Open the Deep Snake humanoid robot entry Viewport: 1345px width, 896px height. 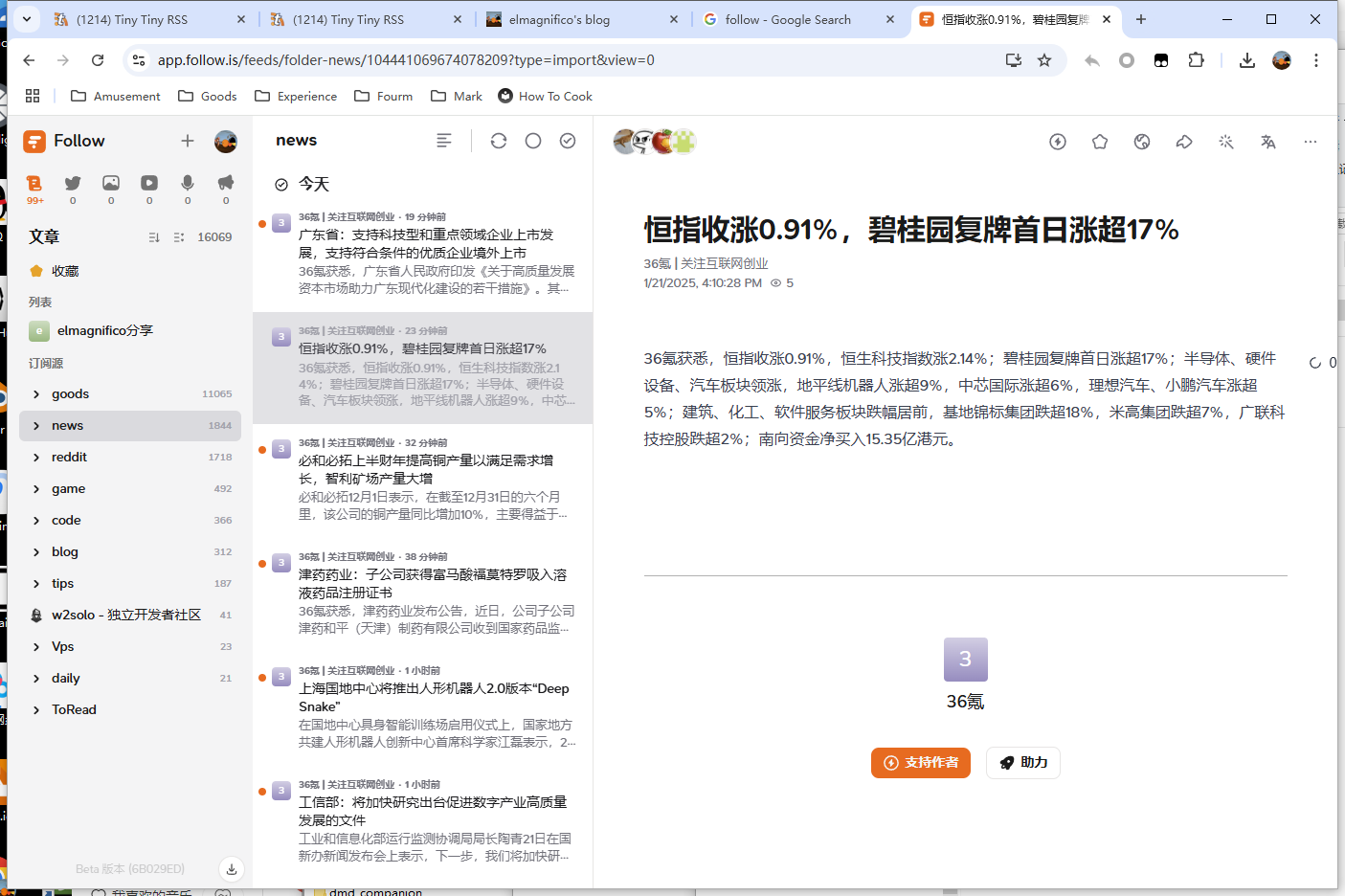[x=422, y=708]
